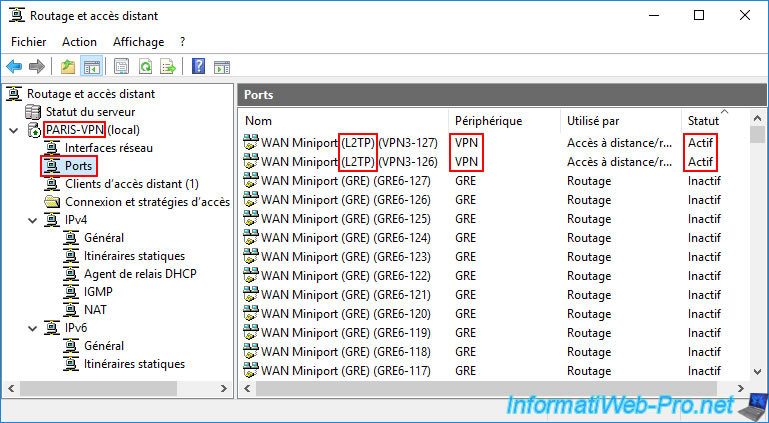Collapse the IPv6 tree node

[x=32, y=328]
